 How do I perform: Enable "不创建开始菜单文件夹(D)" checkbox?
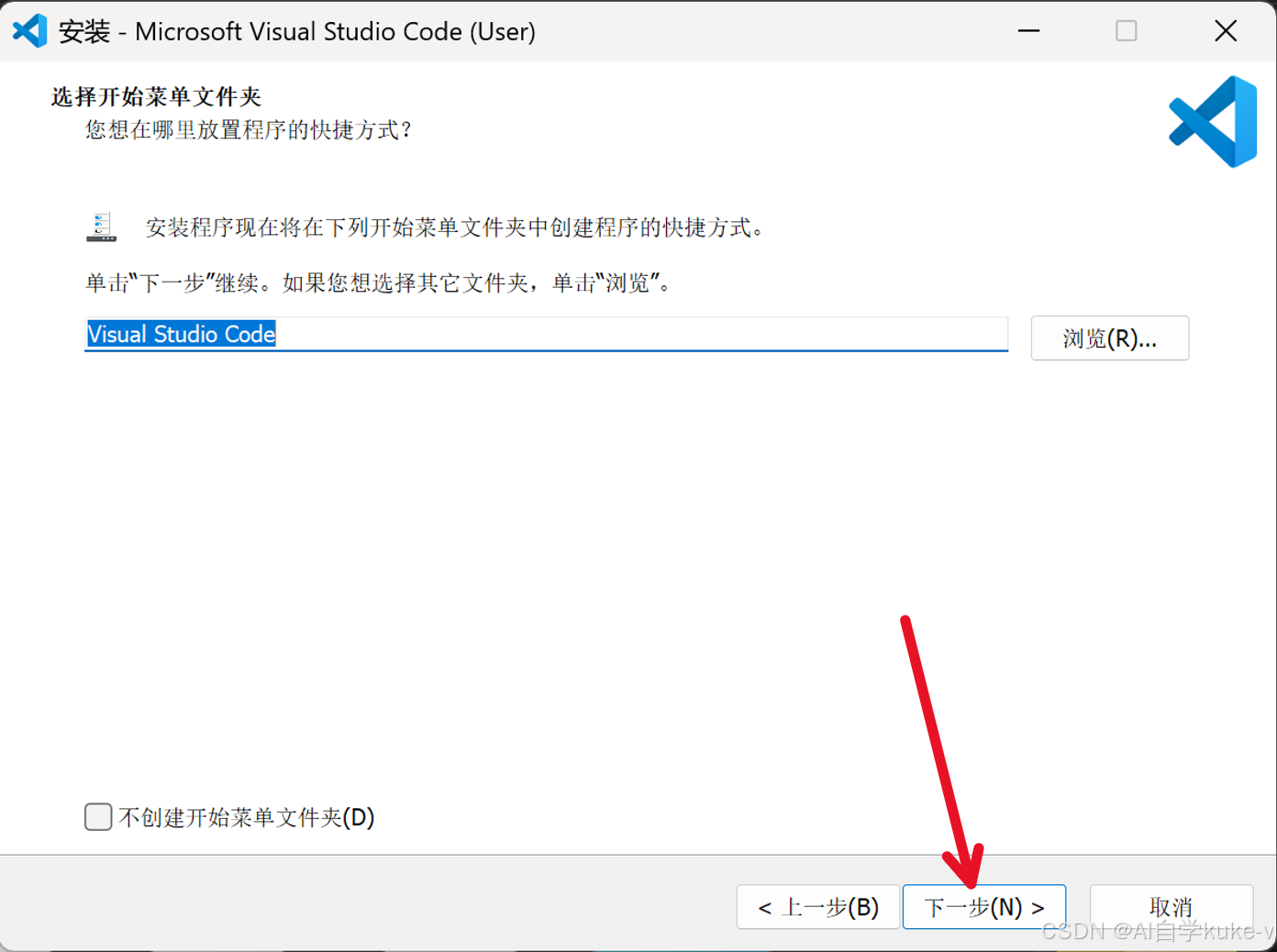(x=98, y=816)
